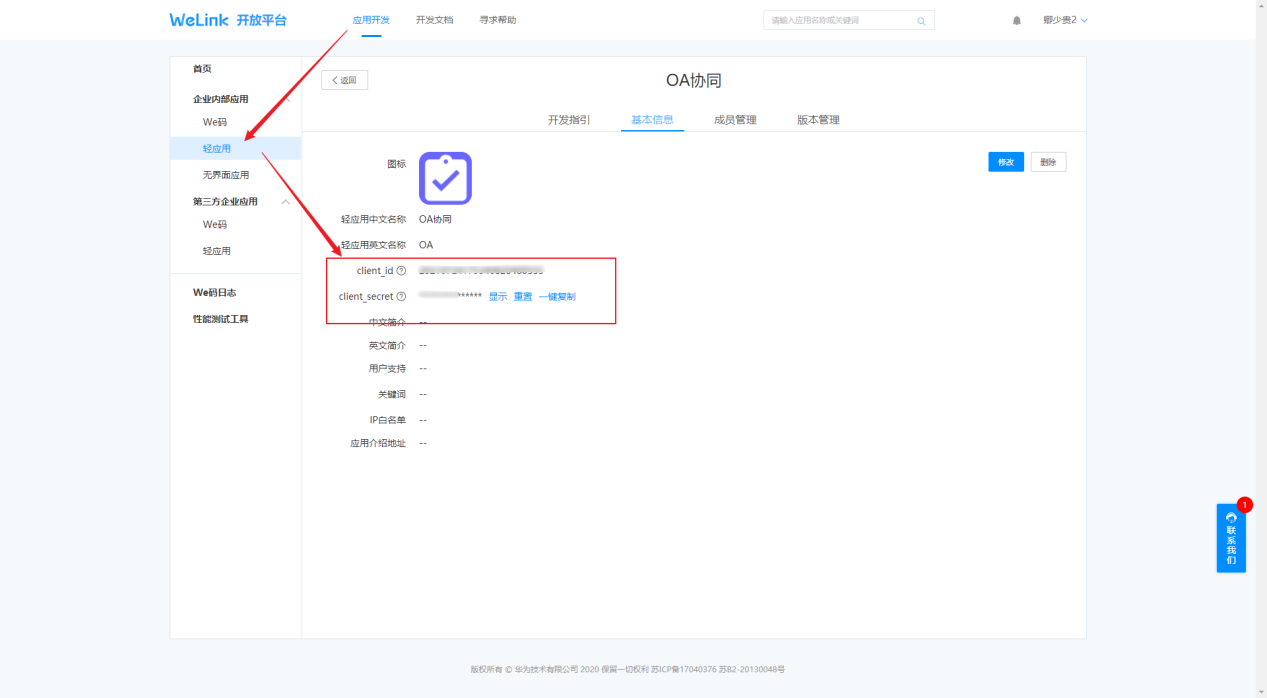The width and height of the screenshot is (1267, 698).
Task: Open the 联系我们 contact widget
Action: [1231, 538]
